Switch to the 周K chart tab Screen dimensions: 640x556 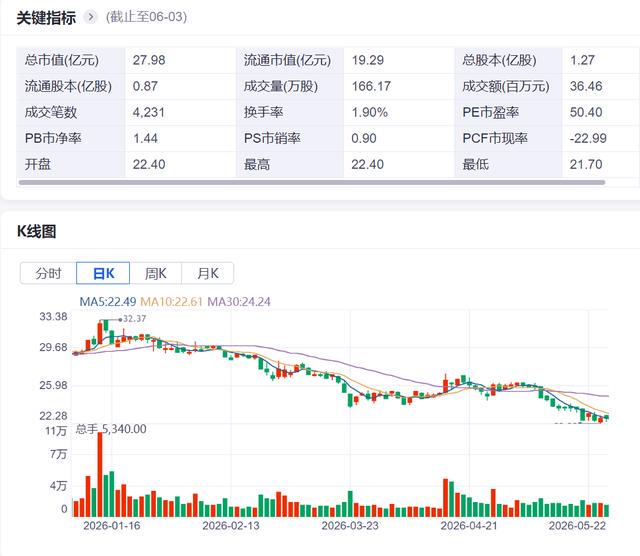pyautogui.click(x=156, y=273)
